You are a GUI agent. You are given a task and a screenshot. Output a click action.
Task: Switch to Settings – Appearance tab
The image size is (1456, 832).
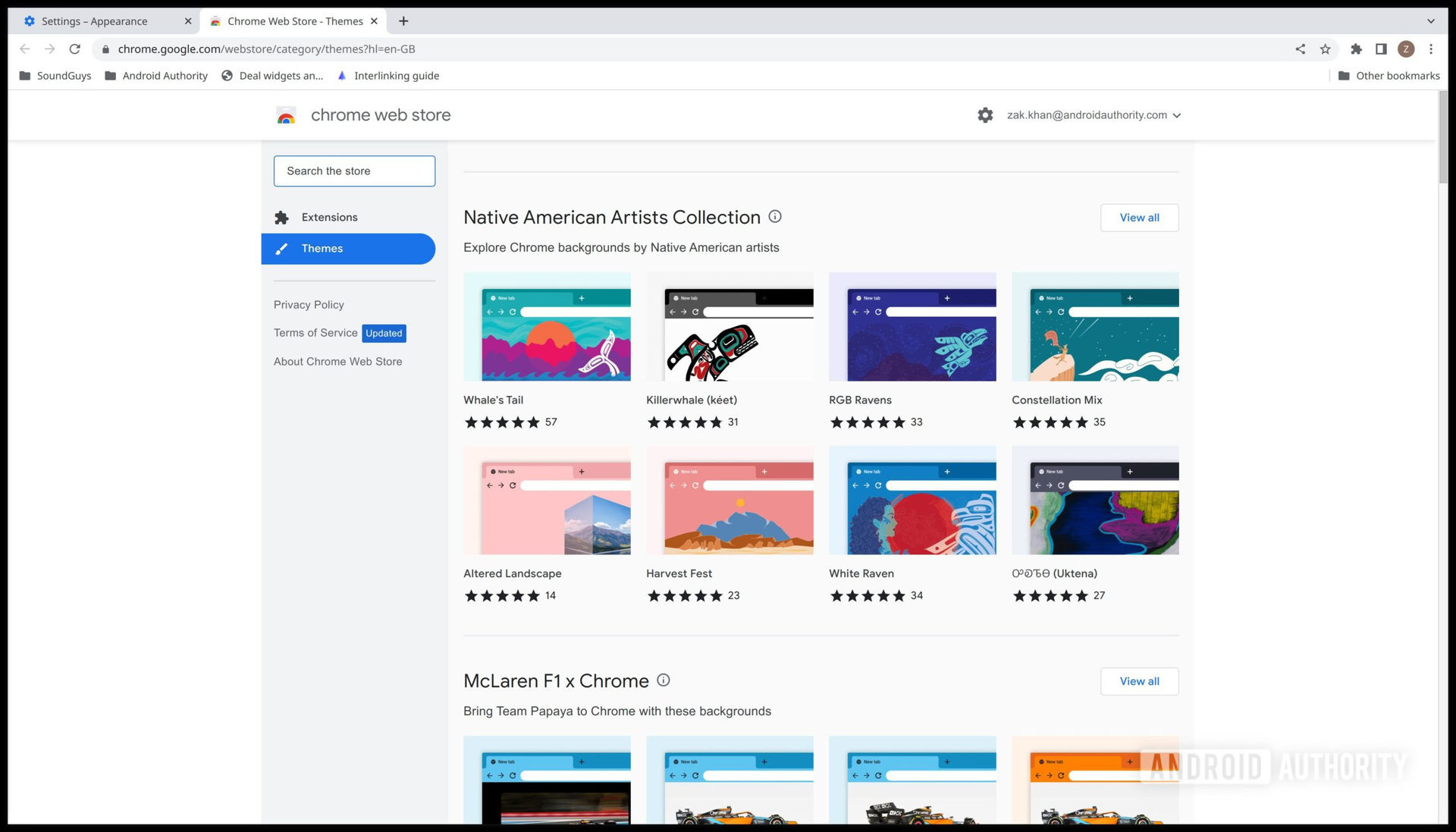pos(95,21)
